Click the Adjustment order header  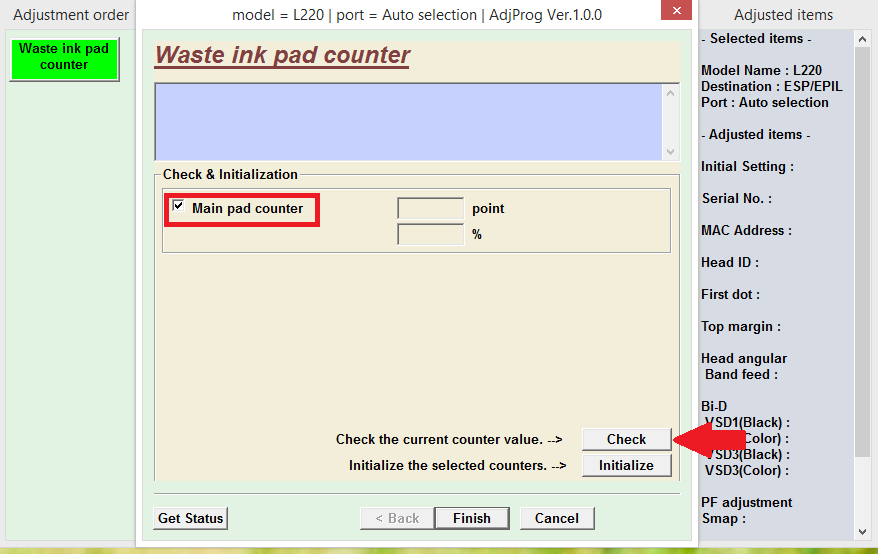click(x=71, y=15)
